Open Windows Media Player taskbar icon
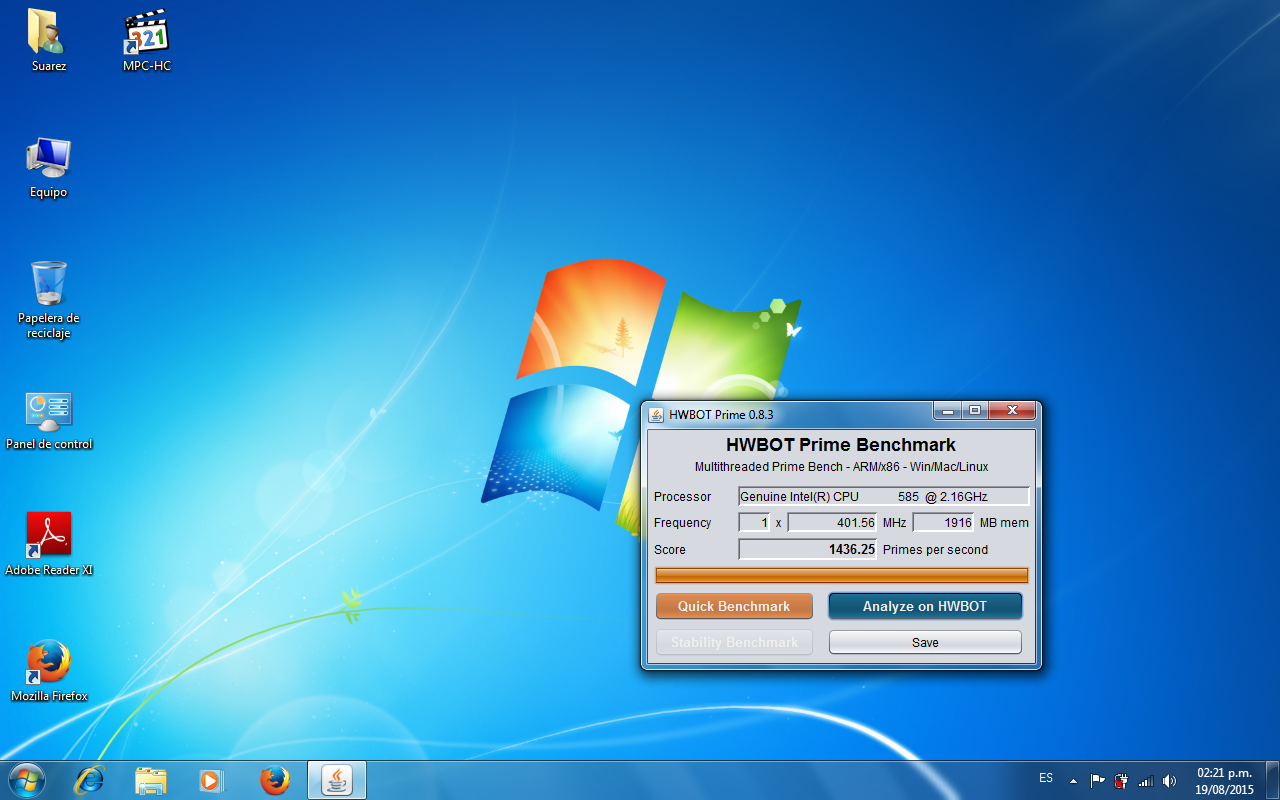 (x=212, y=780)
